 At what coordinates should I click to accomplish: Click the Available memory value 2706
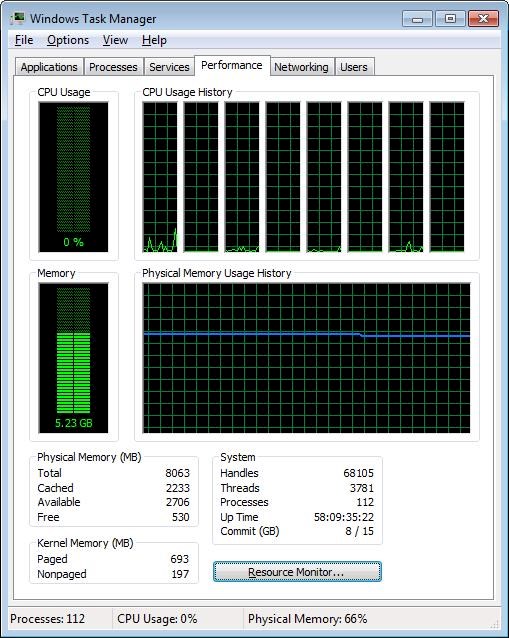coord(177,502)
